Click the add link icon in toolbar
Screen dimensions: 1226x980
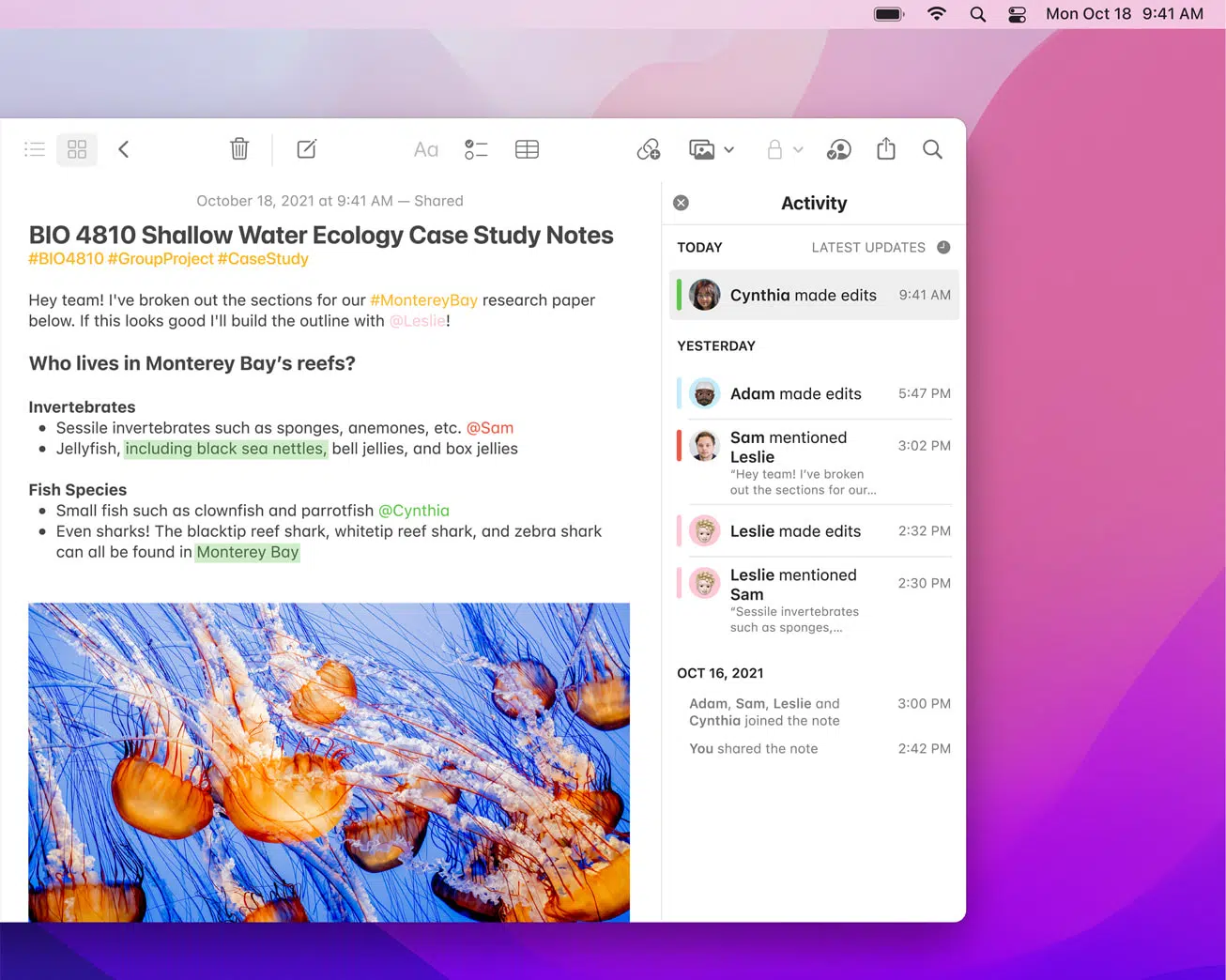point(649,149)
